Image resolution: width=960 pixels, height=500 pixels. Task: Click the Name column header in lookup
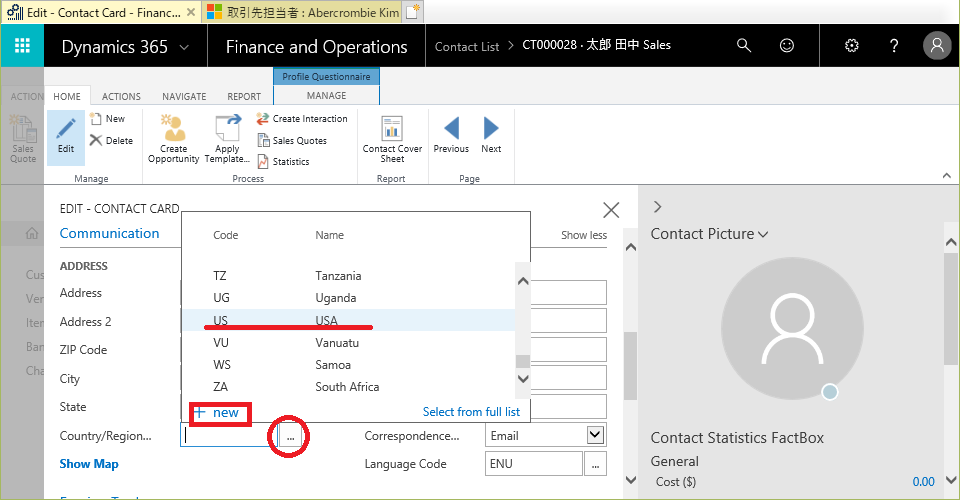[x=329, y=235]
